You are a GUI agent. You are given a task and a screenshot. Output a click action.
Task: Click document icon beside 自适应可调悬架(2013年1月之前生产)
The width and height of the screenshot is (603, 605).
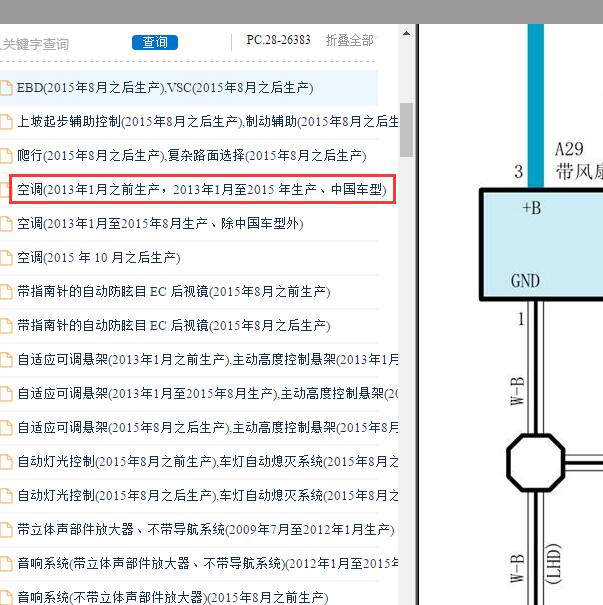click(x=6, y=359)
